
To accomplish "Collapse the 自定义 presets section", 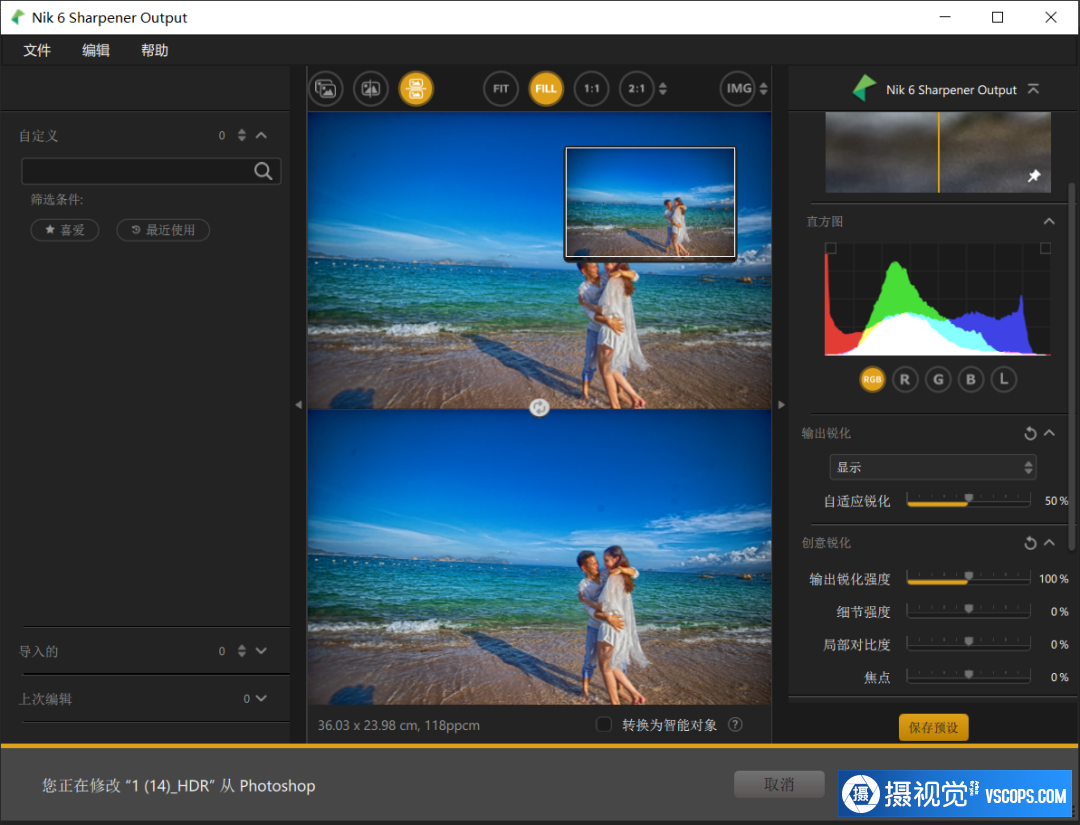I will coord(261,136).
